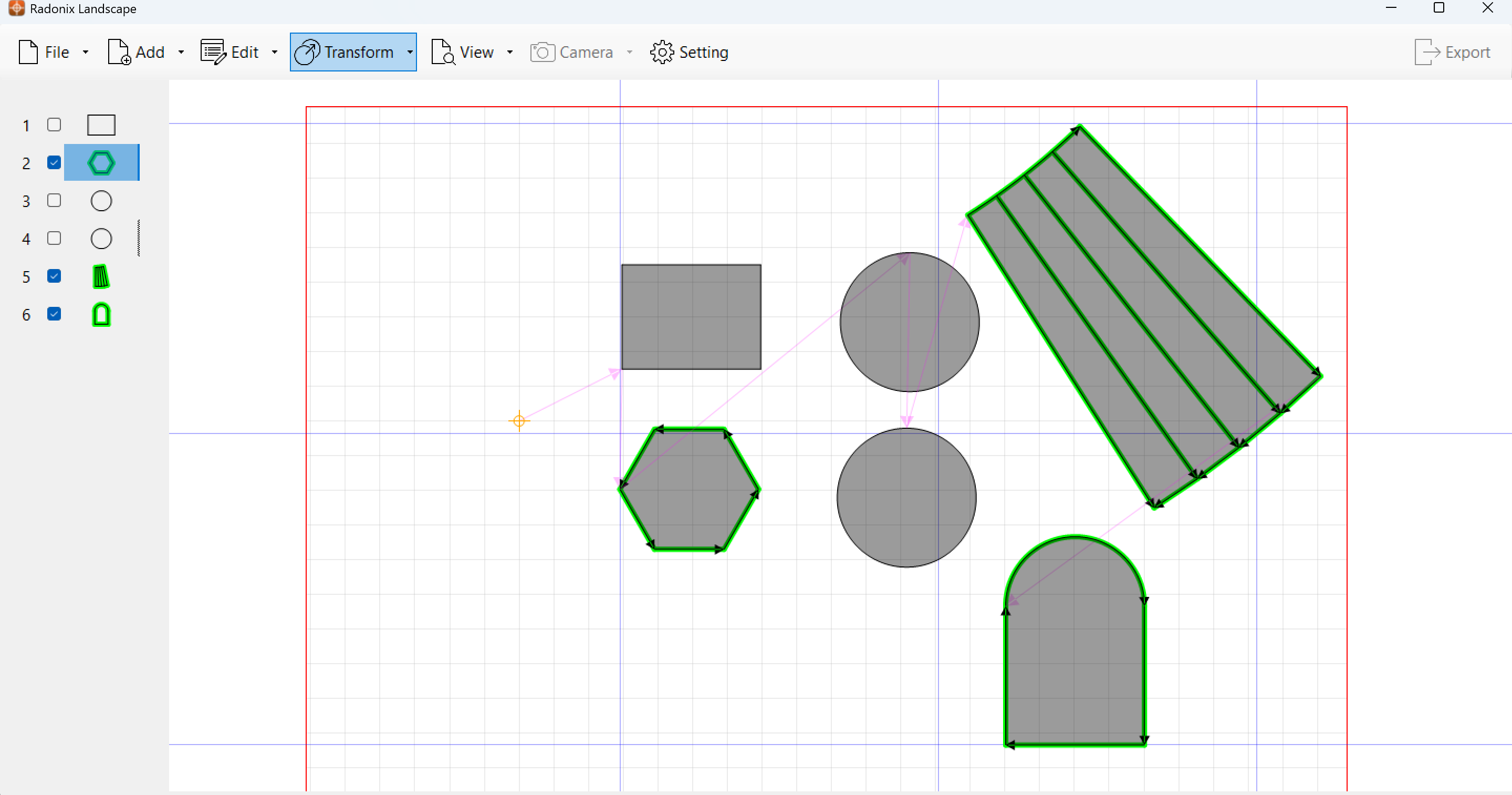
Task: Expand the Transform dropdown arrow
Action: coord(410,52)
